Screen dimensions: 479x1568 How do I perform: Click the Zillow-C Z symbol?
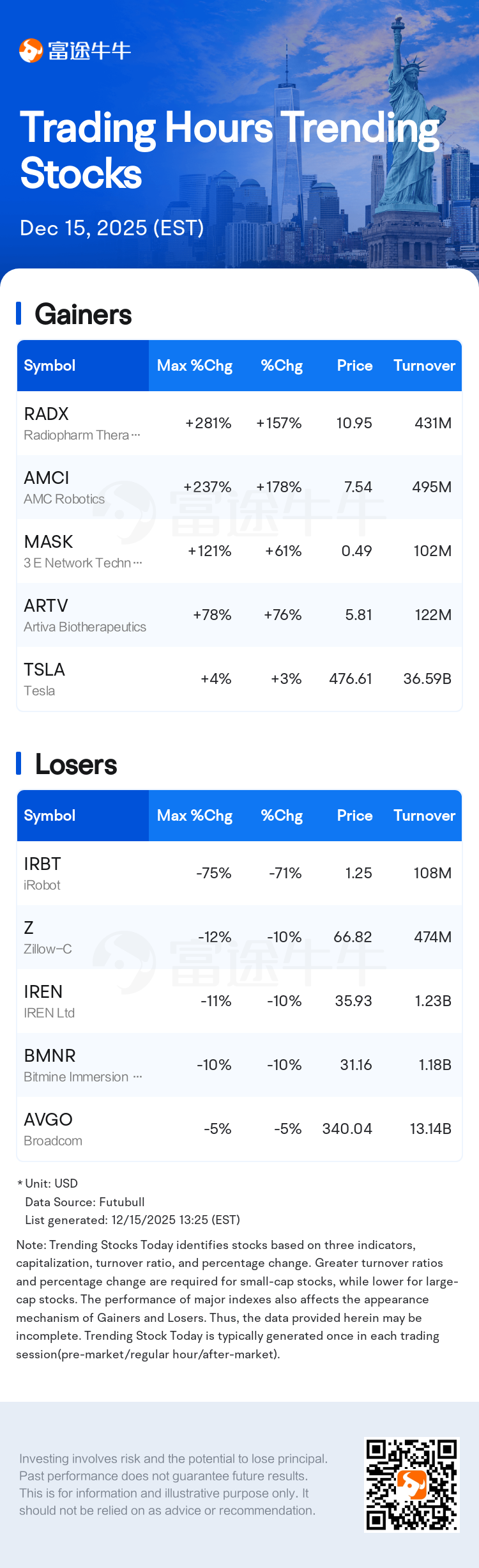29,928
